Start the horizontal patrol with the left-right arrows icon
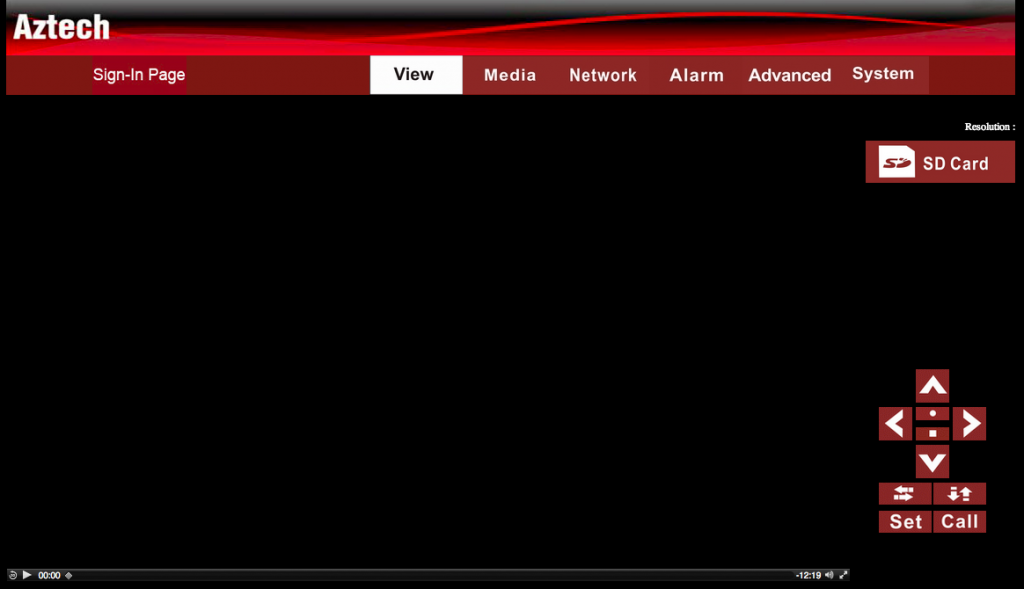1024x589 pixels. (x=905, y=493)
